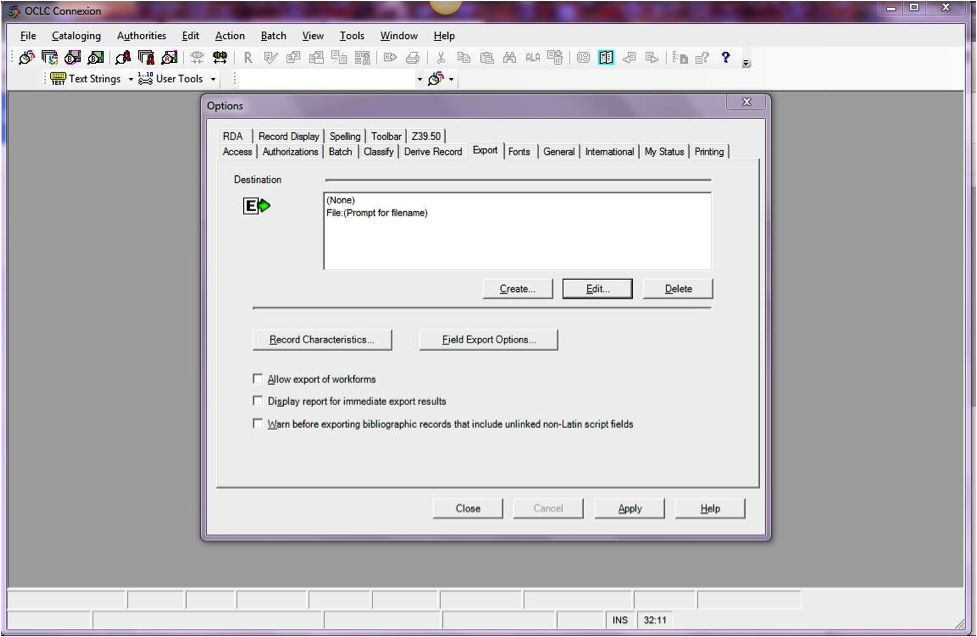The width and height of the screenshot is (977, 637).
Task: Open the ALA diacritics character tool
Action: (x=533, y=58)
